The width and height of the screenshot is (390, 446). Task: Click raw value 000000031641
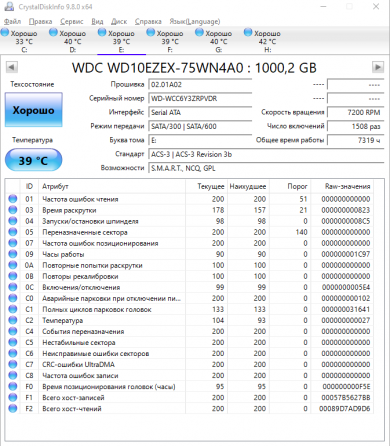[346, 309]
